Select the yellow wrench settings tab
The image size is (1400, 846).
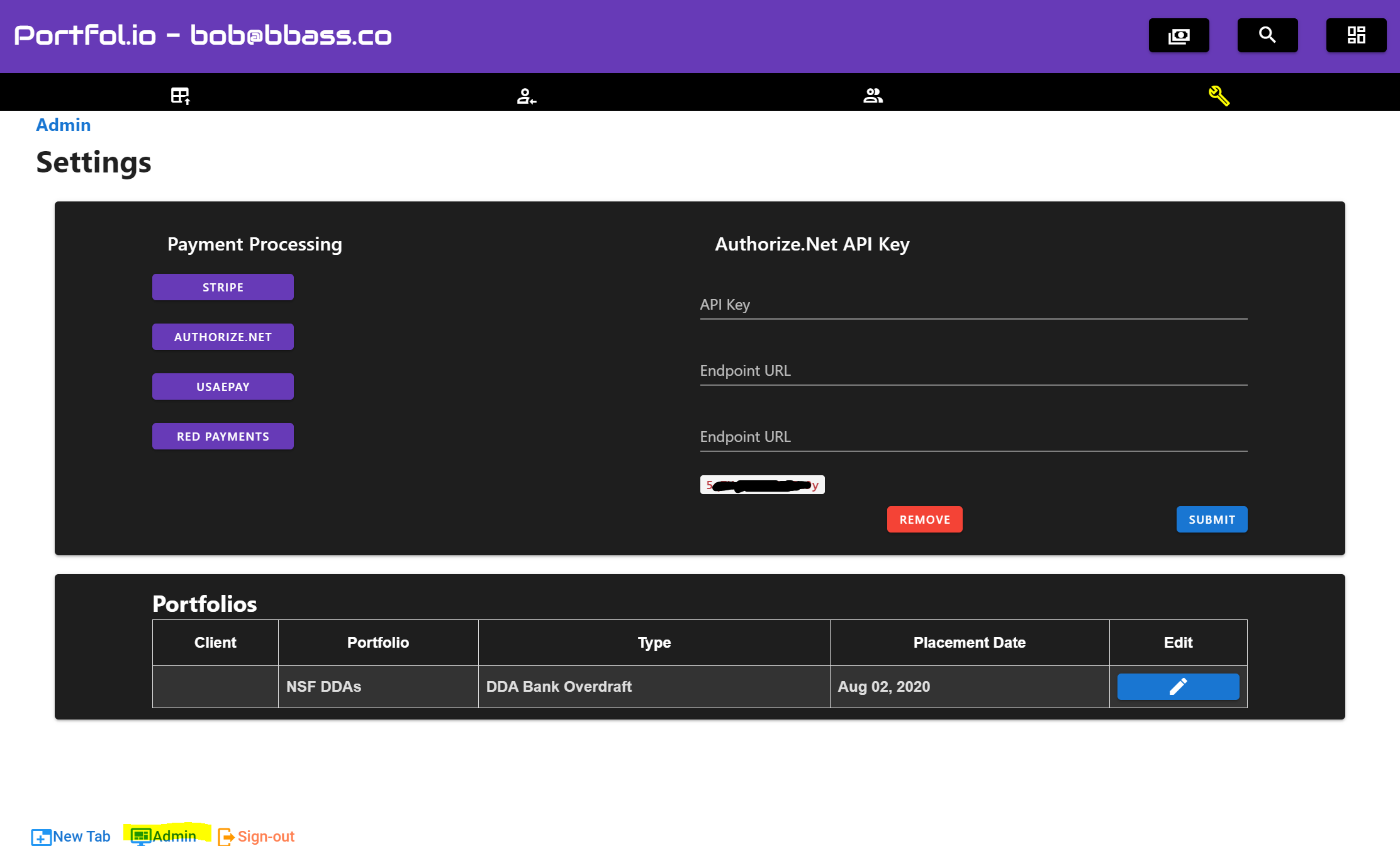click(x=1219, y=96)
